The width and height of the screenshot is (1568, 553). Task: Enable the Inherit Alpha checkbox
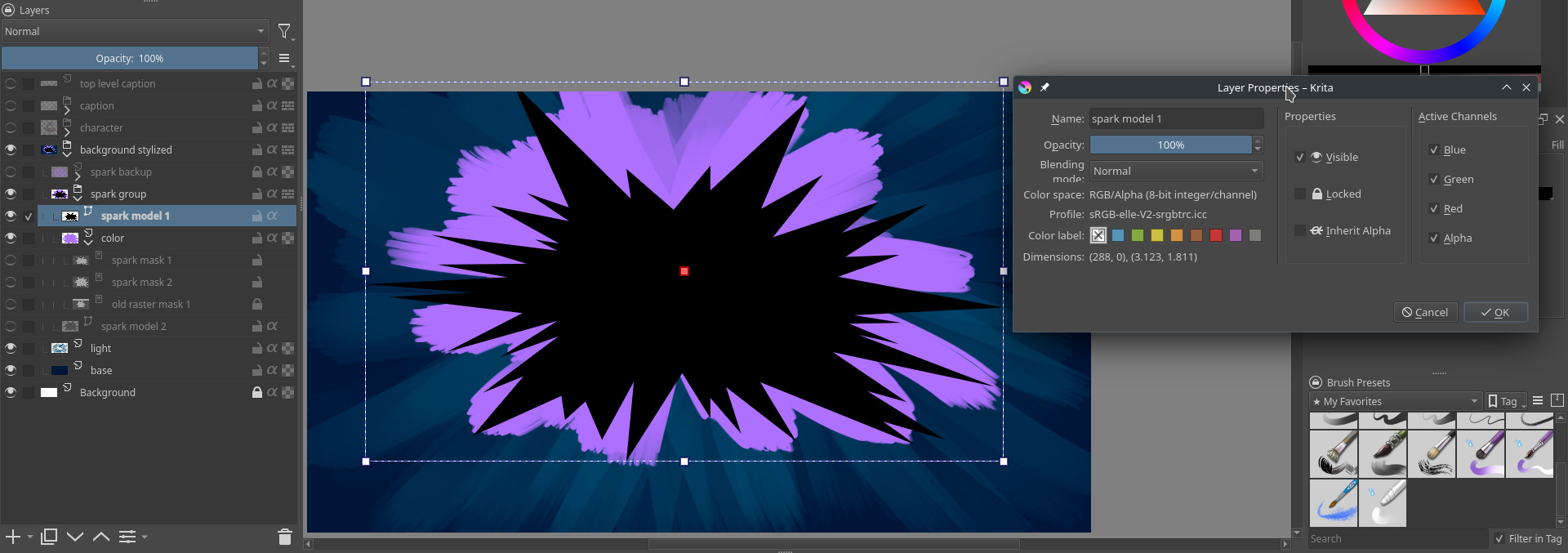tap(1300, 231)
